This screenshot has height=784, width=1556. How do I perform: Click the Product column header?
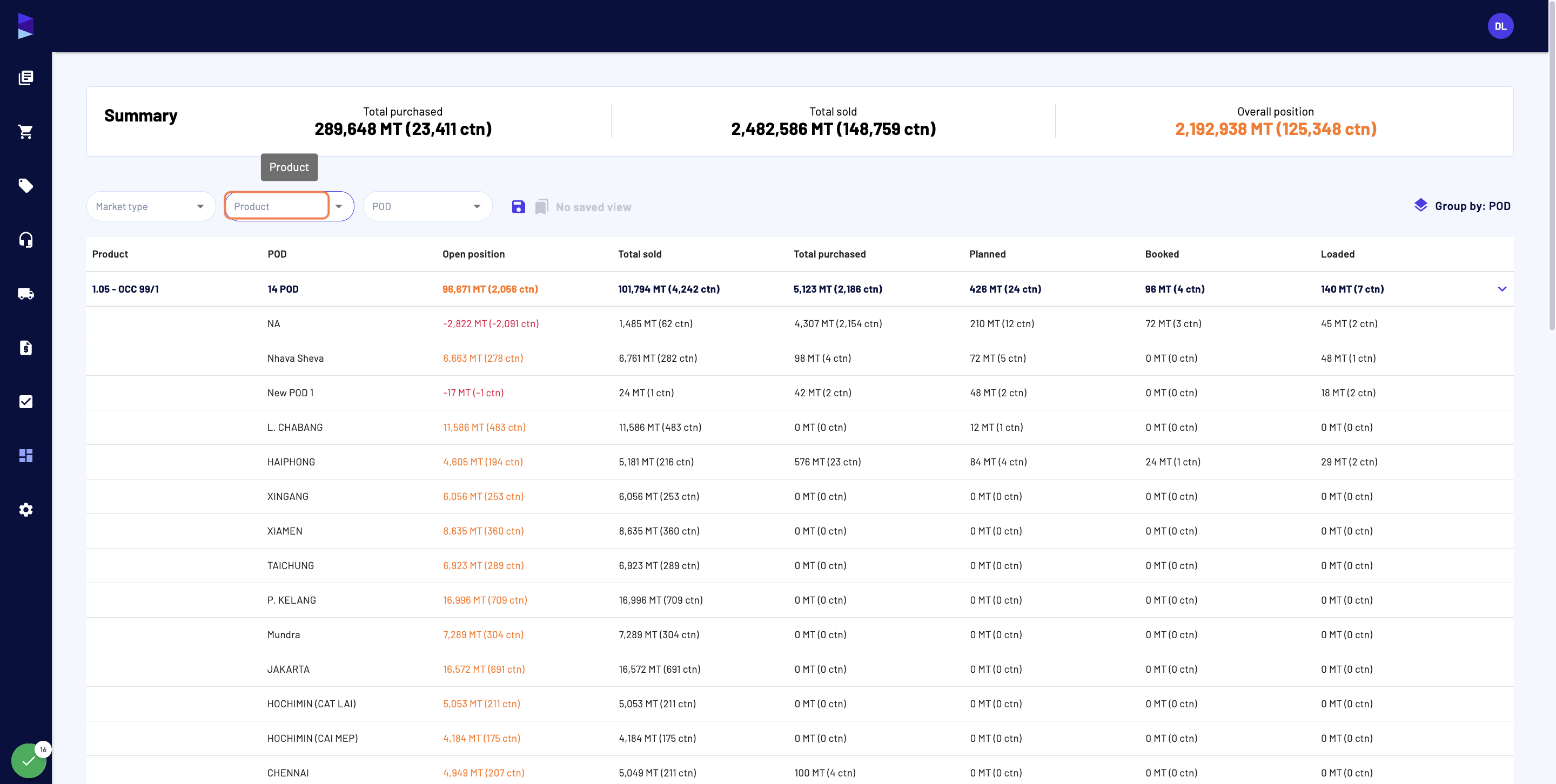pyautogui.click(x=110, y=254)
